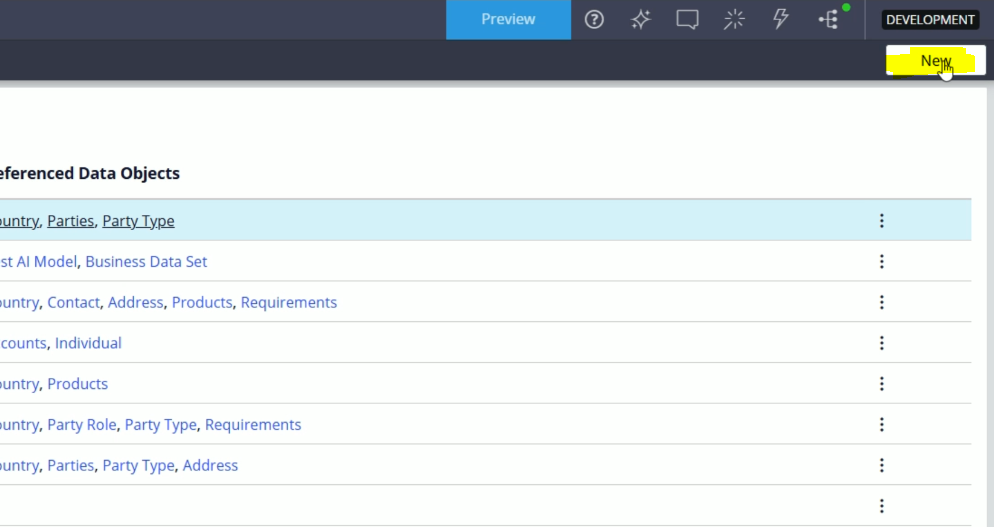
Task: Click the starburst icon in top toolbar
Action: coord(734,19)
